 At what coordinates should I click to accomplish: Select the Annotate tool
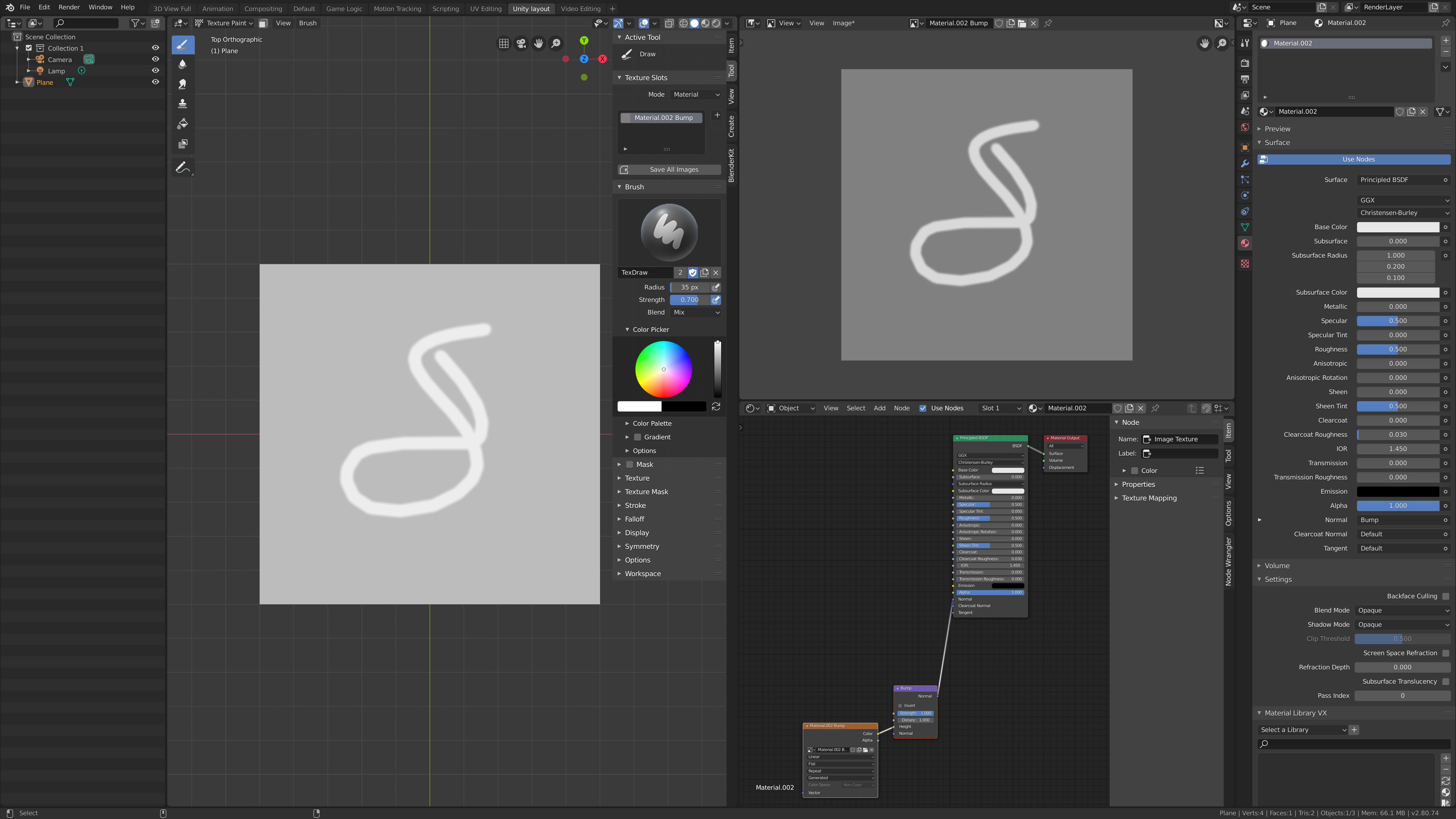(183, 167)
